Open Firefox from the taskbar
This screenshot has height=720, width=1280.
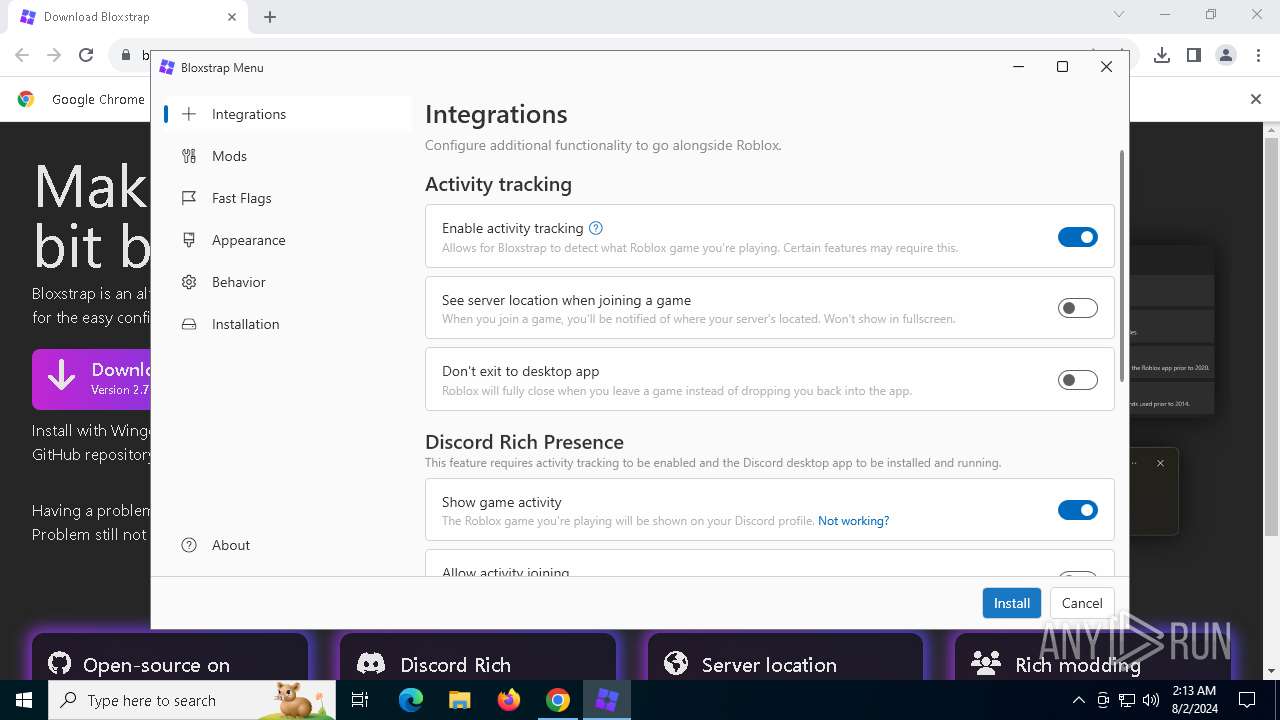click(x=509, y=700)
